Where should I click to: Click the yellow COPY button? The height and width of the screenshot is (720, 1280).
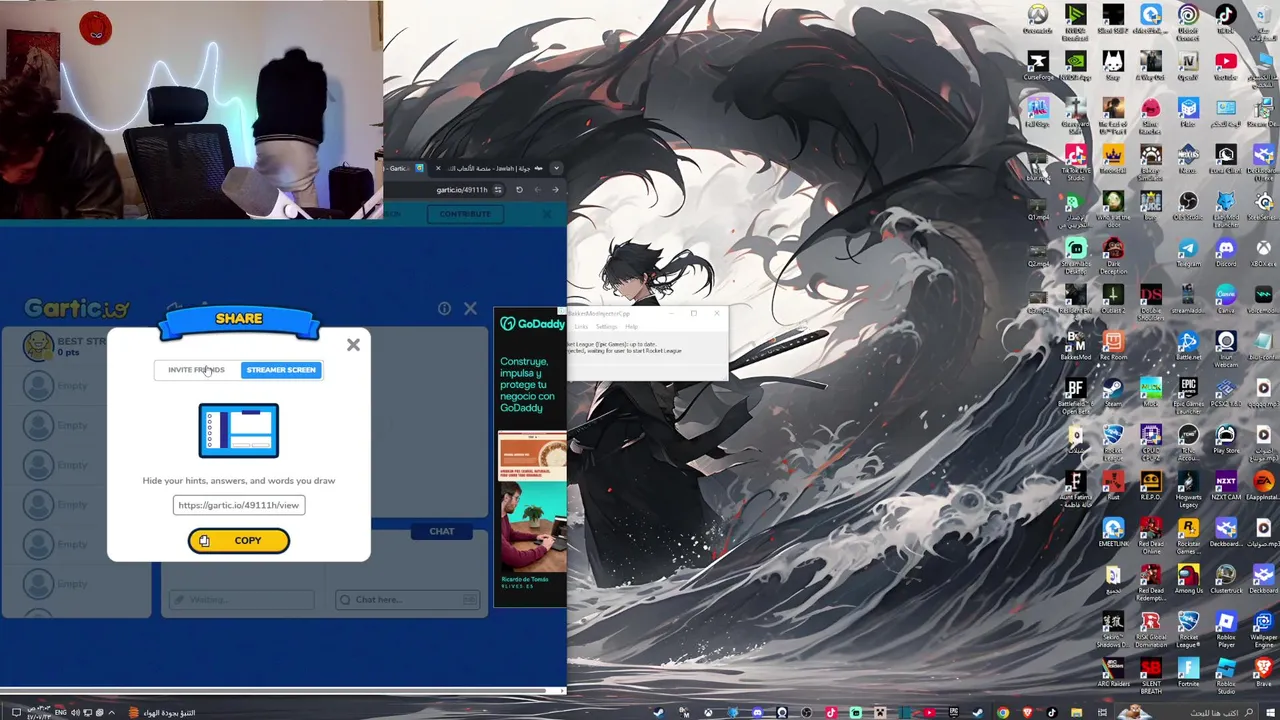click(239, 541)
